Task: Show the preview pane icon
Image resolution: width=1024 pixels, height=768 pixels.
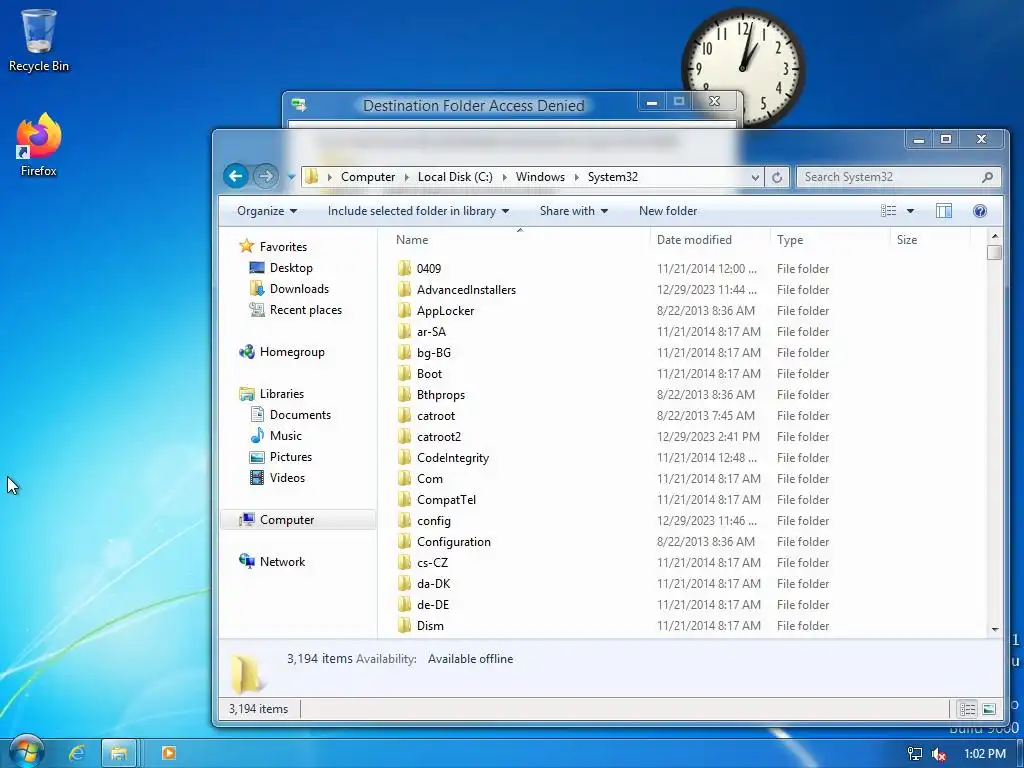Action: tap(944, 211)
